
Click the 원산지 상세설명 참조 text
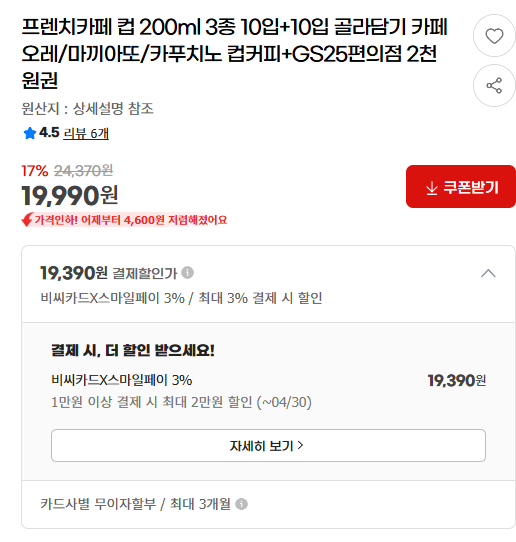pyautogui.click(x=87, y=109)
